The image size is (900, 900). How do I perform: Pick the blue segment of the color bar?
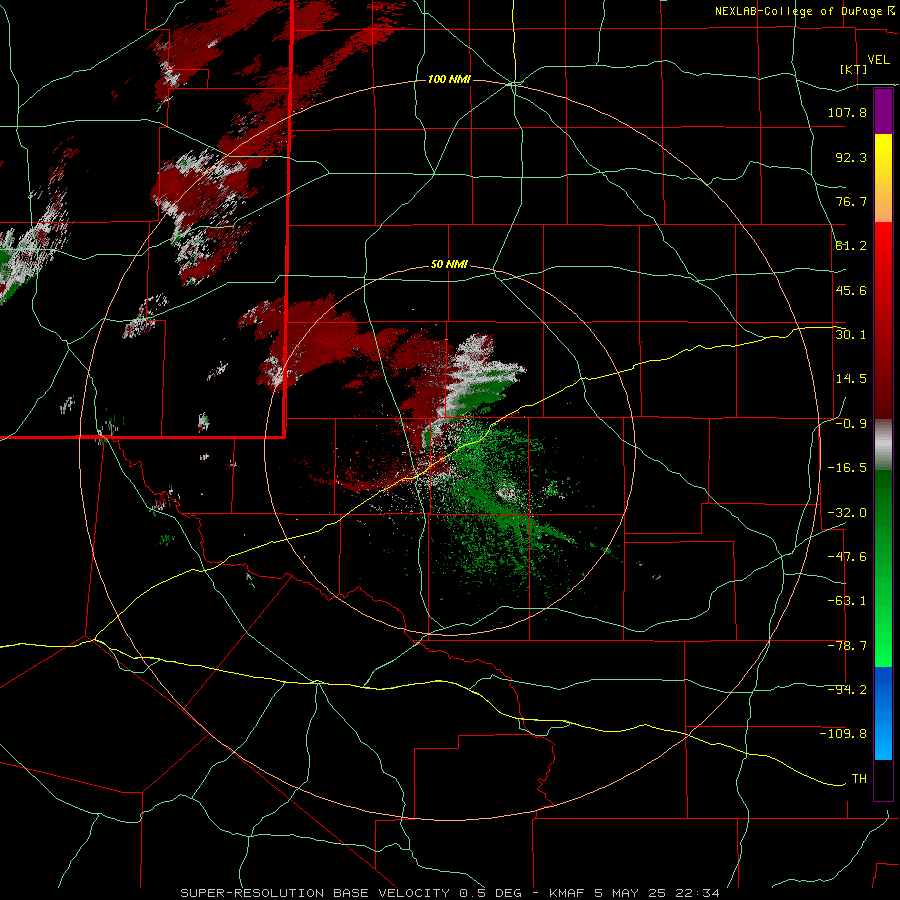[x=883, y=713]
